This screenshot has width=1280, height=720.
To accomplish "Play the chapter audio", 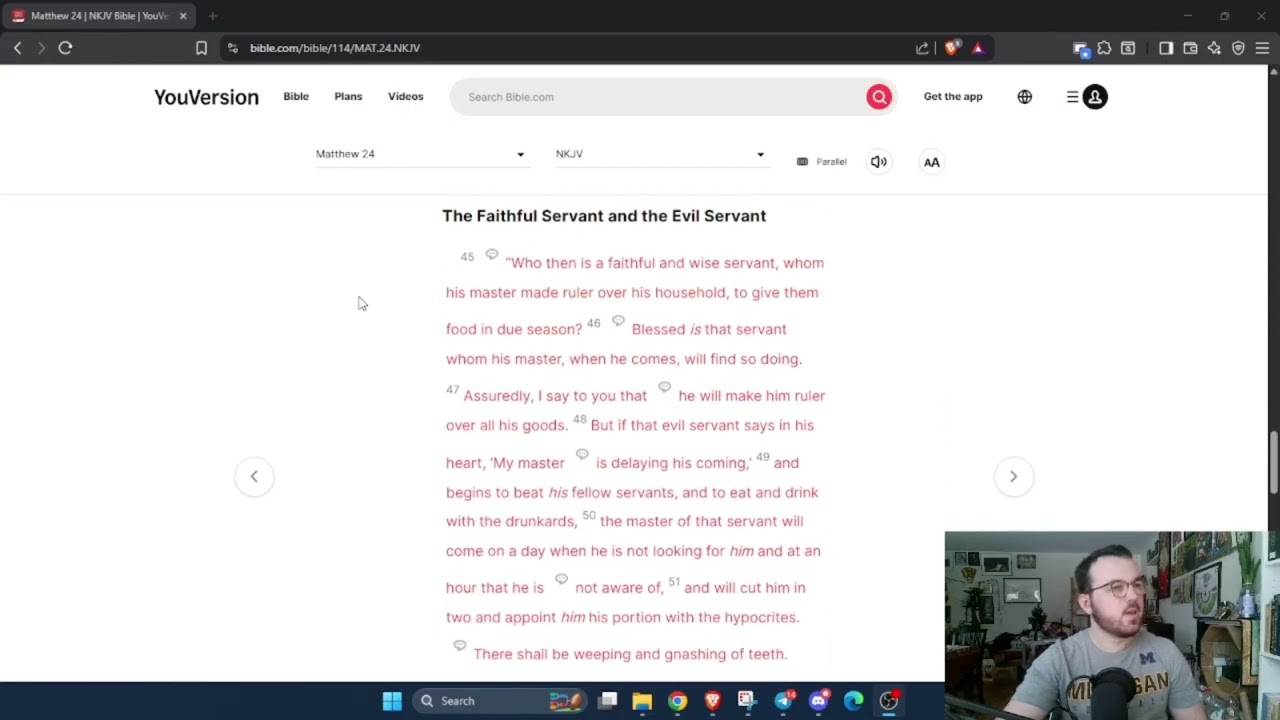I will [x=878, y=162].
